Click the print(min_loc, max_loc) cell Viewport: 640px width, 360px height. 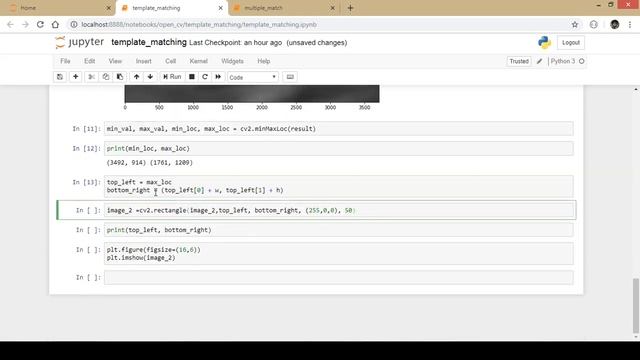(338, 149)
